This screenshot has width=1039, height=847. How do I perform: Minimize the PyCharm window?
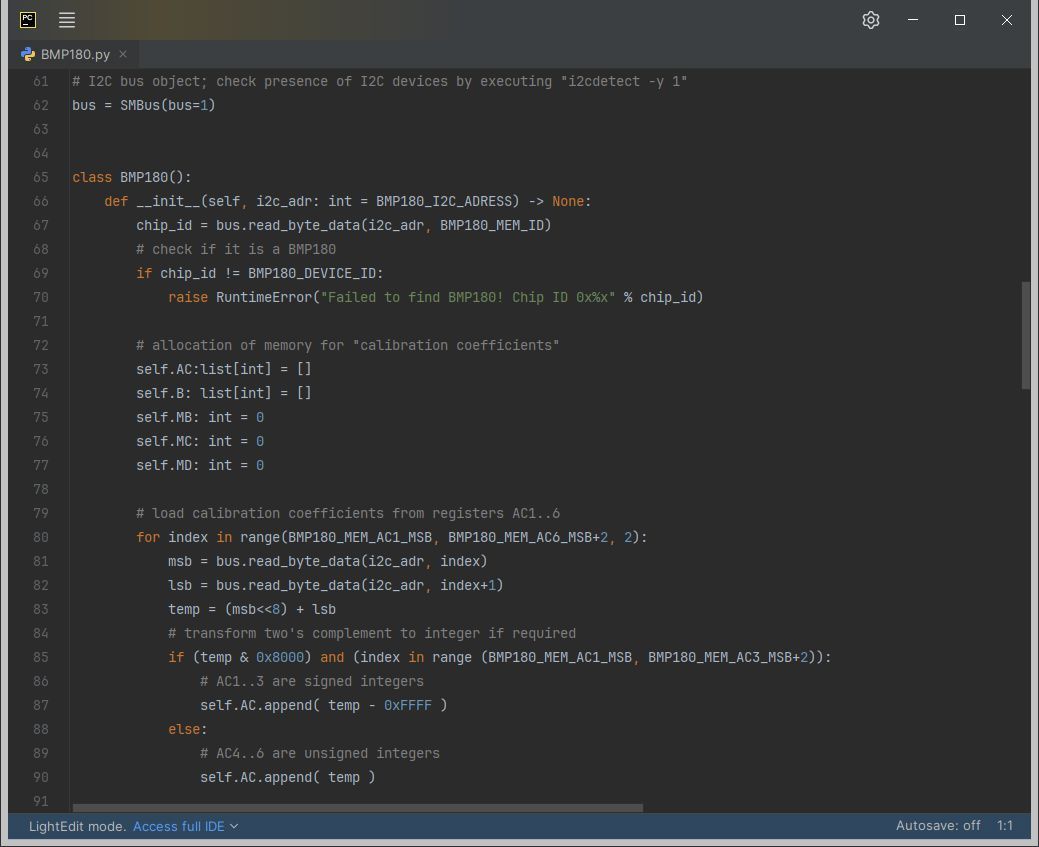pos(913,20)
